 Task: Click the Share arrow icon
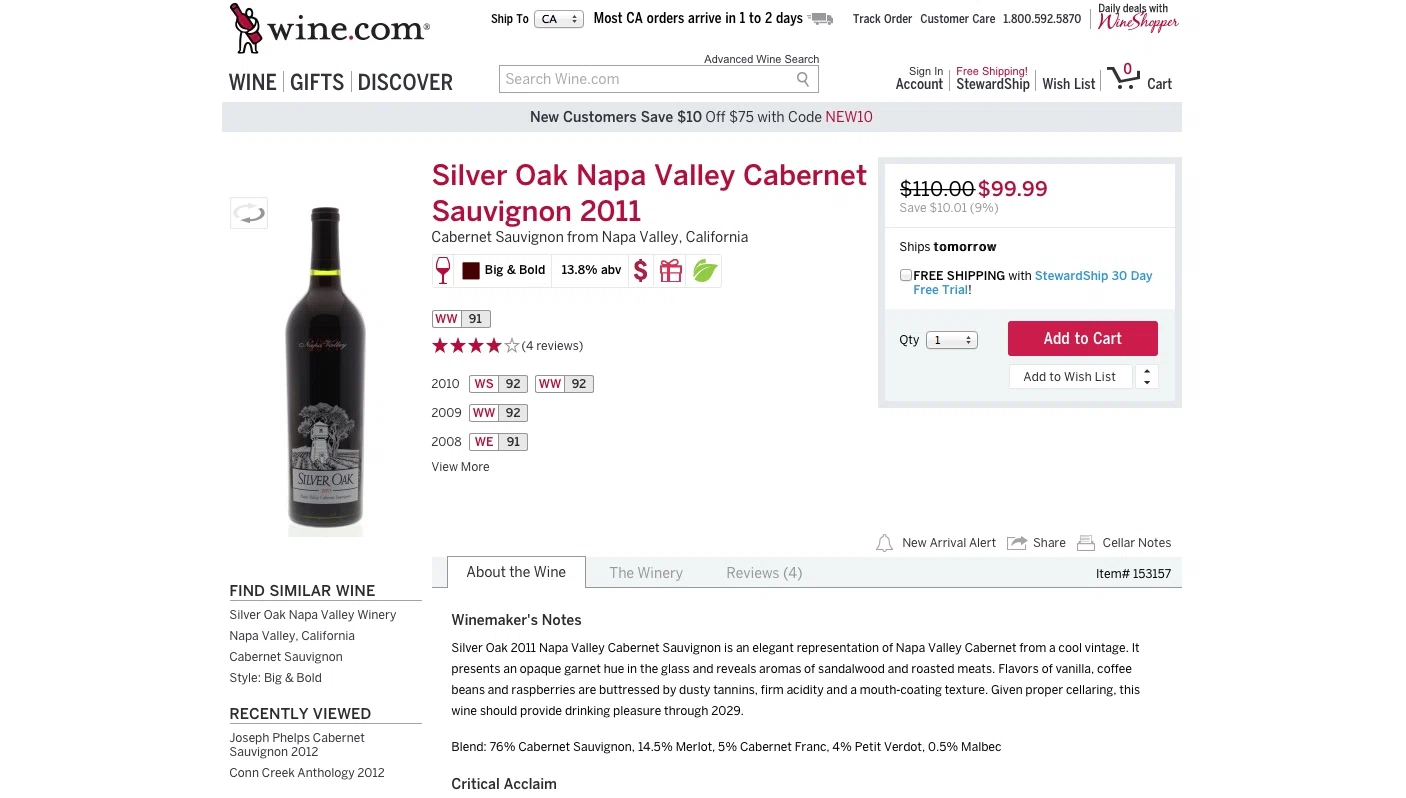tap(1017, 543)
